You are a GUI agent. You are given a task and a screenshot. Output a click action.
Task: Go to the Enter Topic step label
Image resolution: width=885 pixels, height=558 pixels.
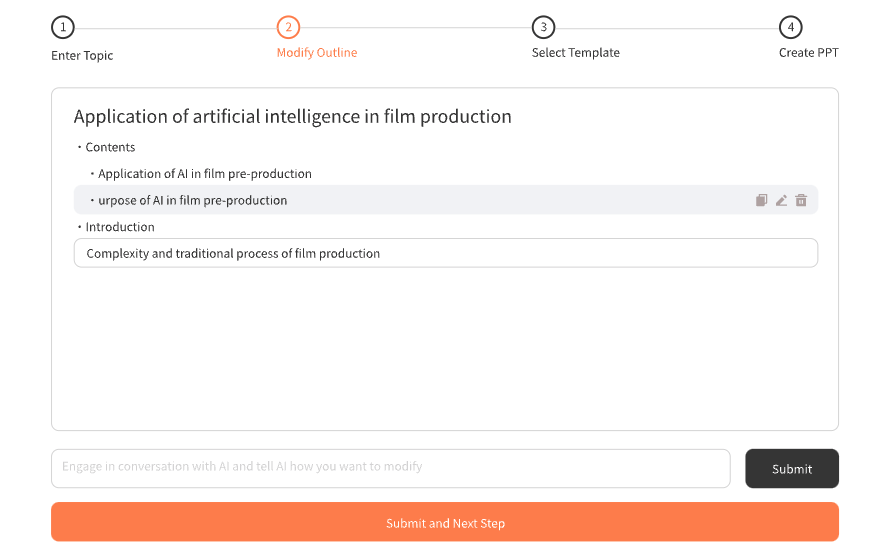point(82,55)
